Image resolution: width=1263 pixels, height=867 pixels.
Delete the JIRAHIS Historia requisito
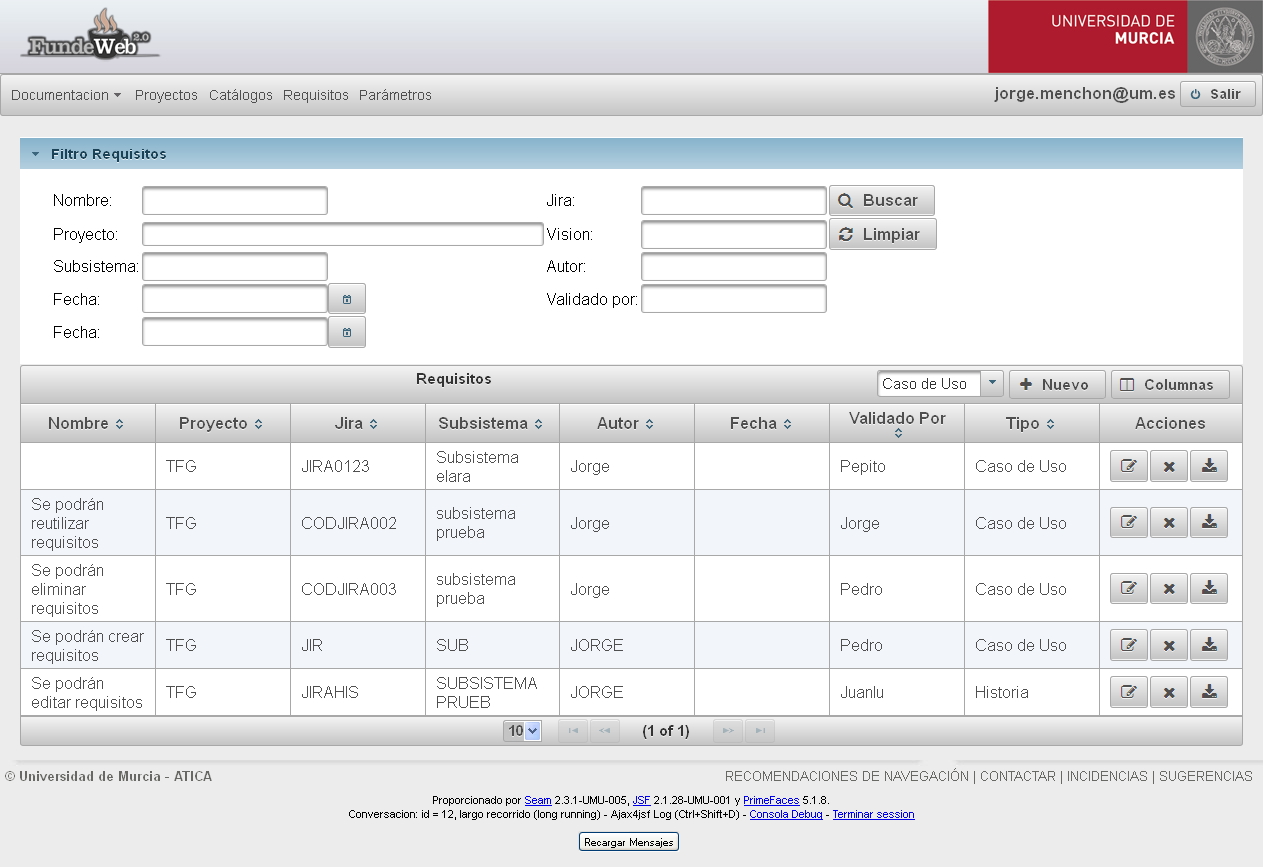(1169, 692)
